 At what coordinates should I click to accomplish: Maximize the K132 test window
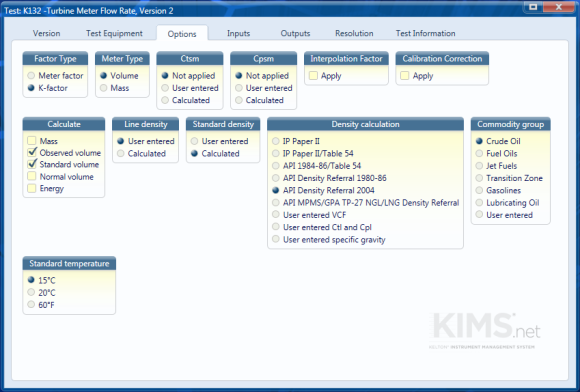coord(533,7)
